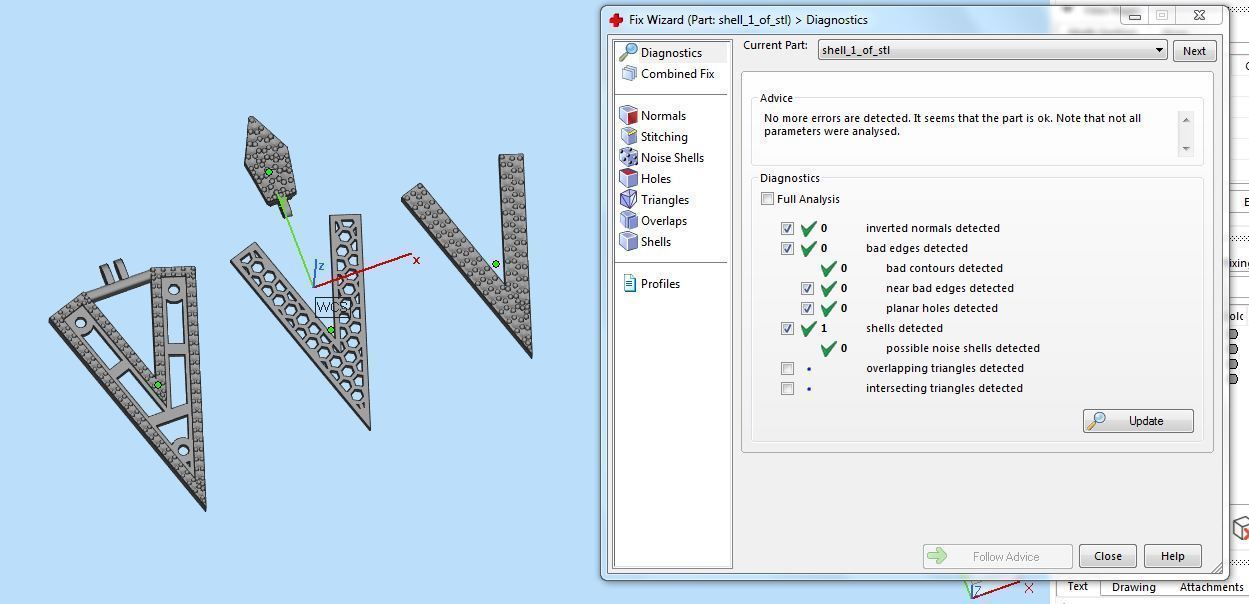Screen dimensions: 1249x604
Task: Open Help for the Fix Wizard
Action: pos(1172,556)
